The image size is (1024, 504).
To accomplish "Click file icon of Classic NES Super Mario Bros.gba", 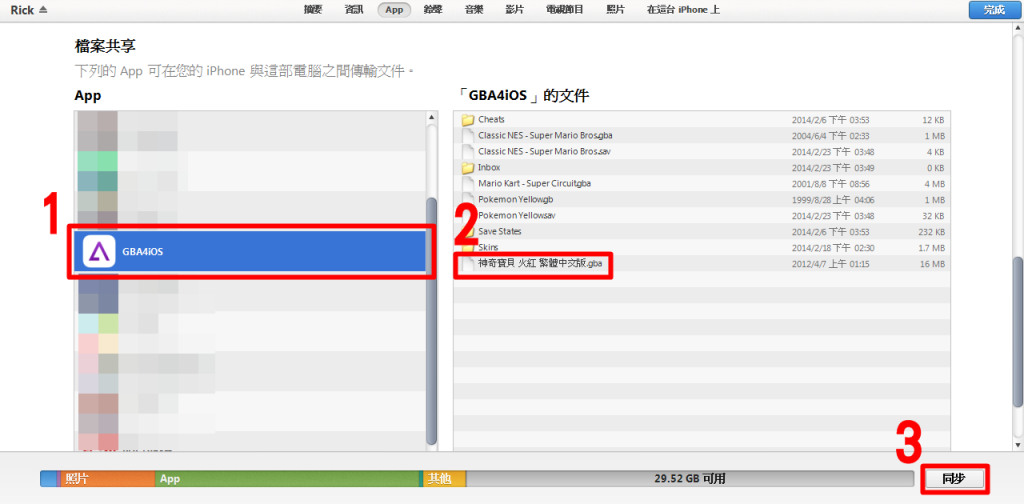I will pyautogui.click(x=467, y=136).
